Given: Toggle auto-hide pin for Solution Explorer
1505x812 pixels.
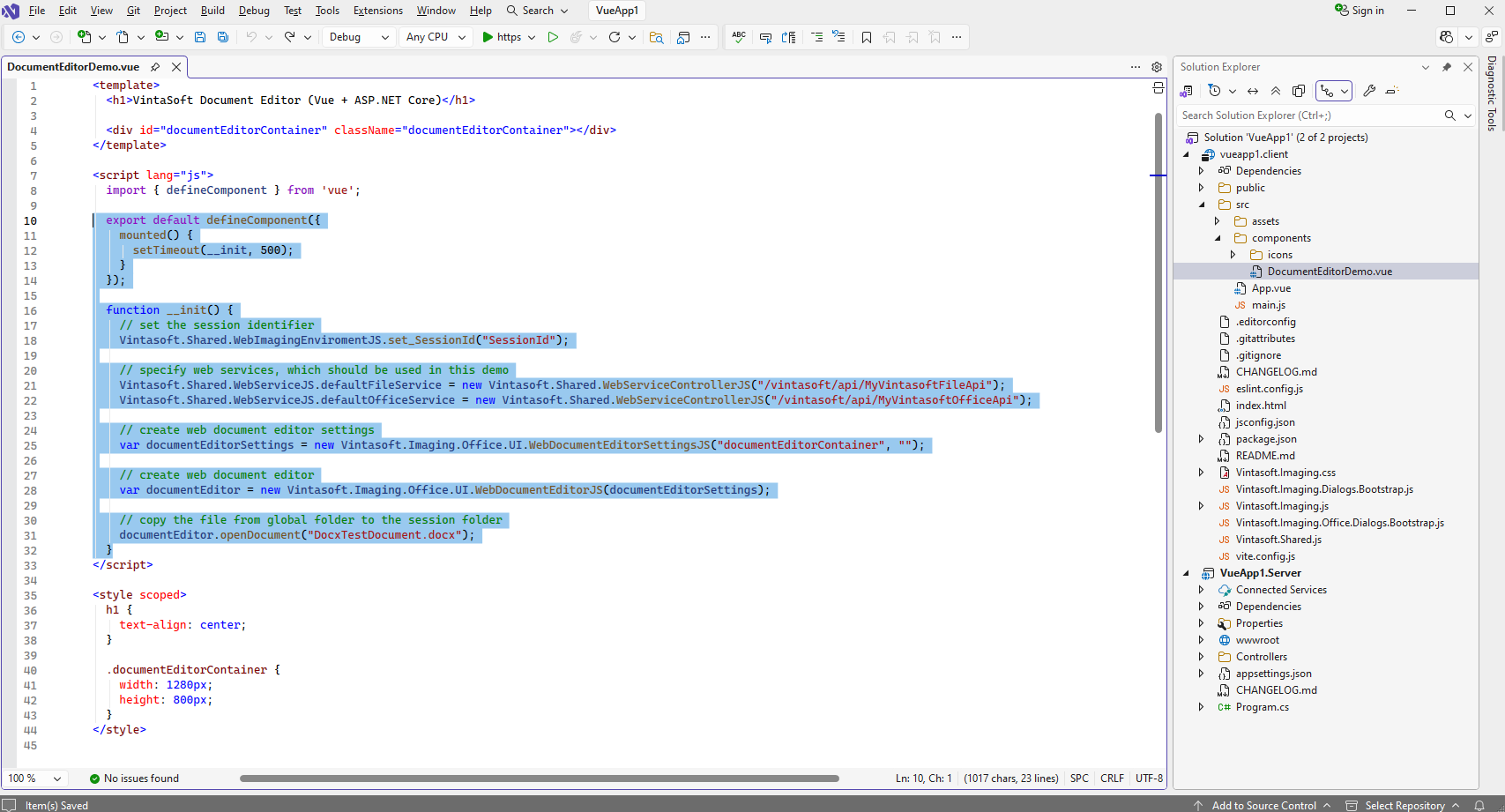Looking at the screenshot, I should (x=1447, y=67).
